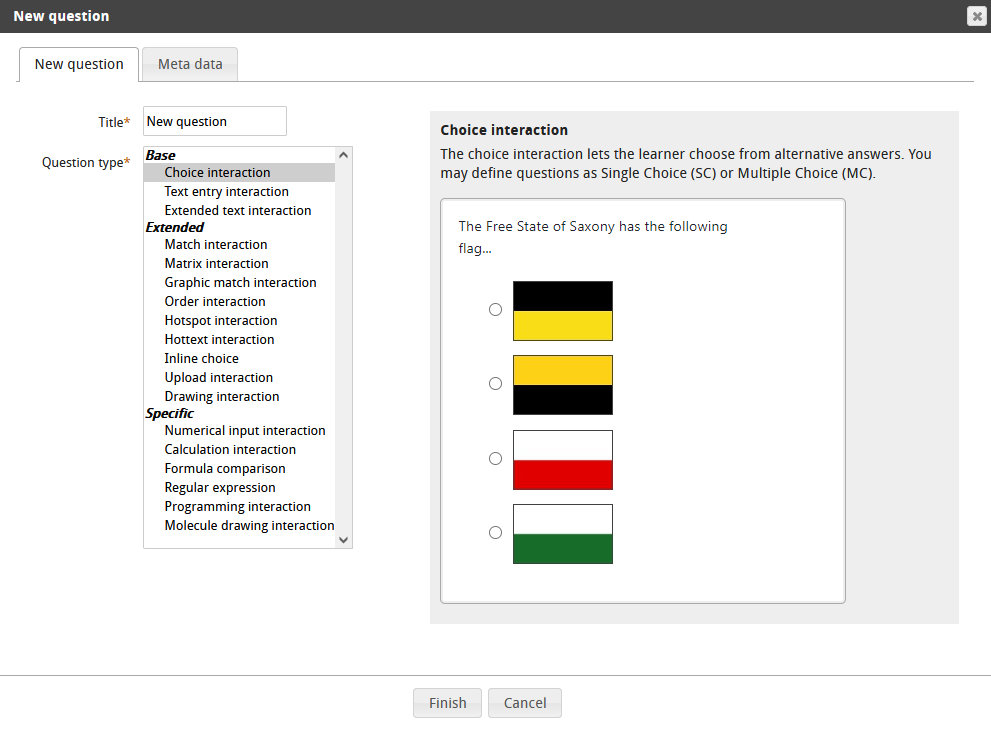Click the yellow over black flag image
The width and height of the screenshot is (991, 735).
(562, 385)
